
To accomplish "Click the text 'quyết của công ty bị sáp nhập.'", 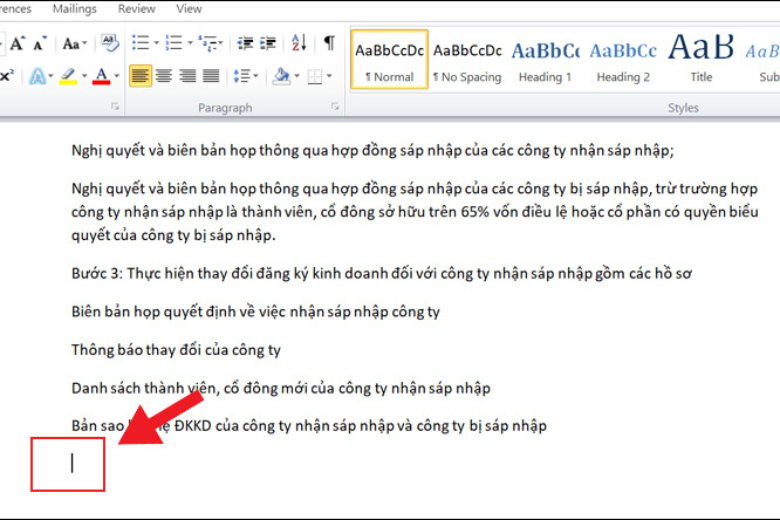I will [x=173, y=235].
